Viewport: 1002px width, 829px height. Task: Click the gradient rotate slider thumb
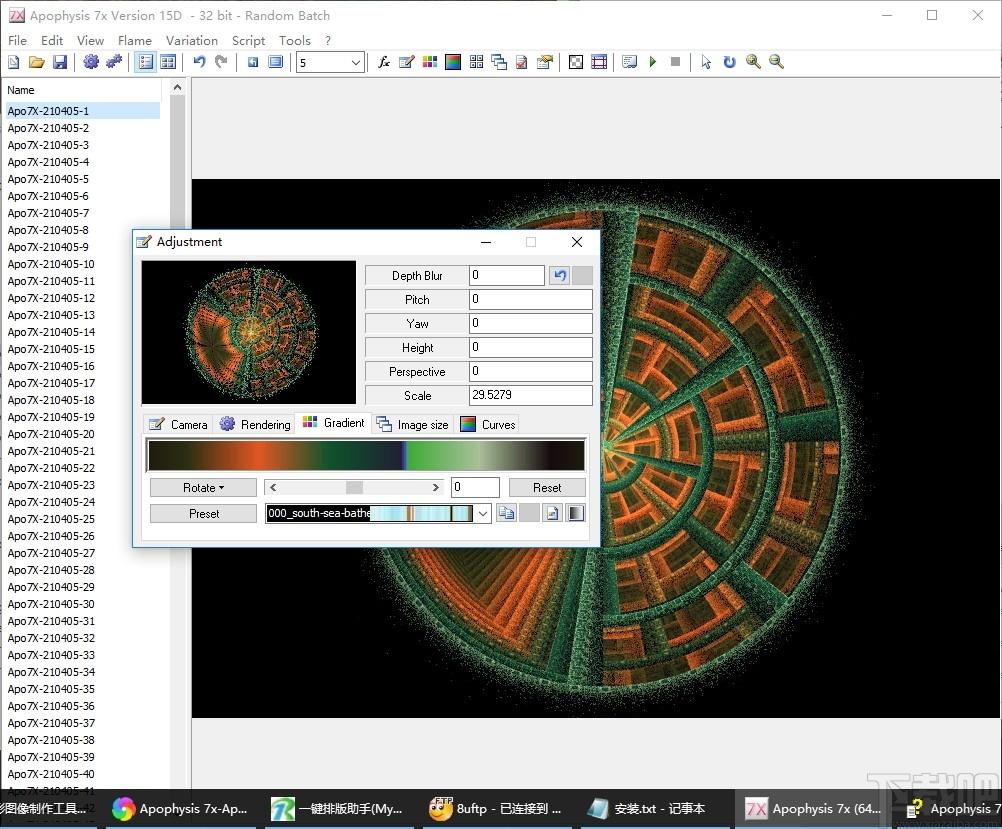click(354, 488)
